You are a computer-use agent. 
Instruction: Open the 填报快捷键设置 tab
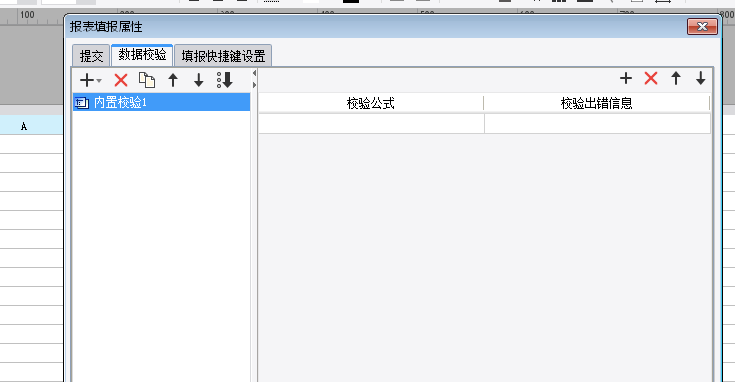223,56
